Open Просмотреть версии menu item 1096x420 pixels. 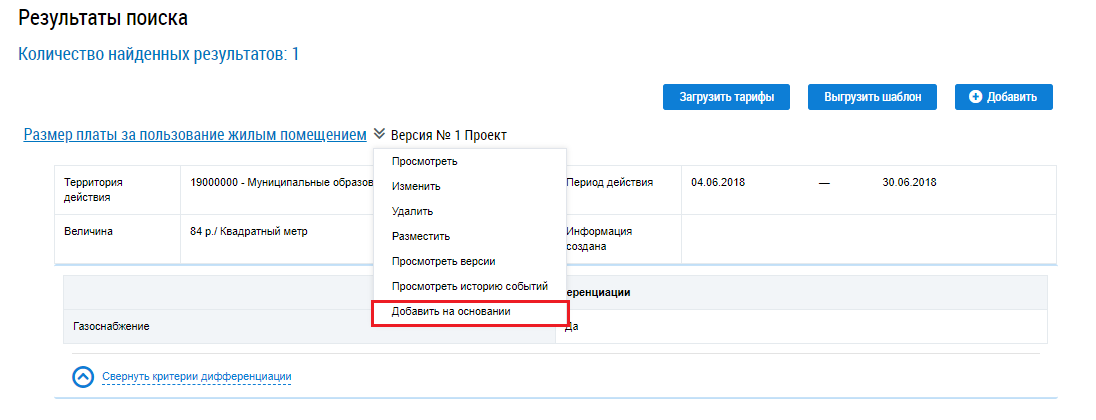[444, 261]
